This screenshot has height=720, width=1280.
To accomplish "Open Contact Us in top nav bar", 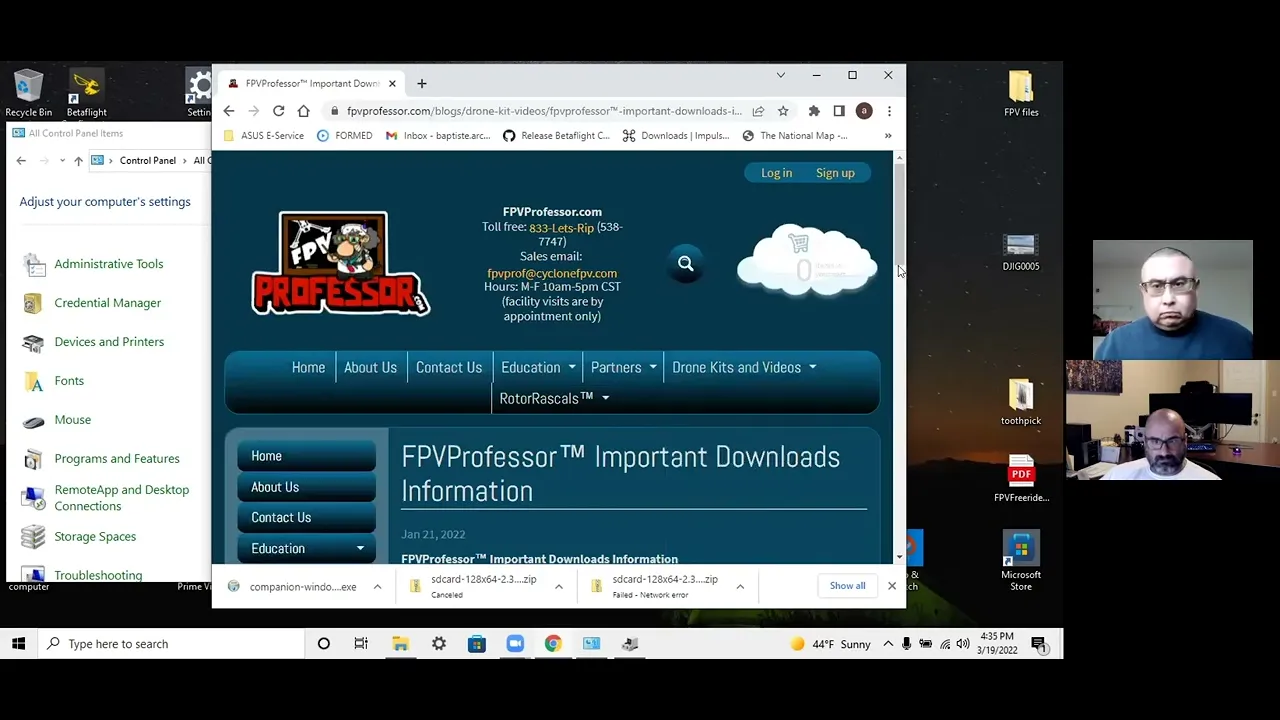I will tap(449, 367).
